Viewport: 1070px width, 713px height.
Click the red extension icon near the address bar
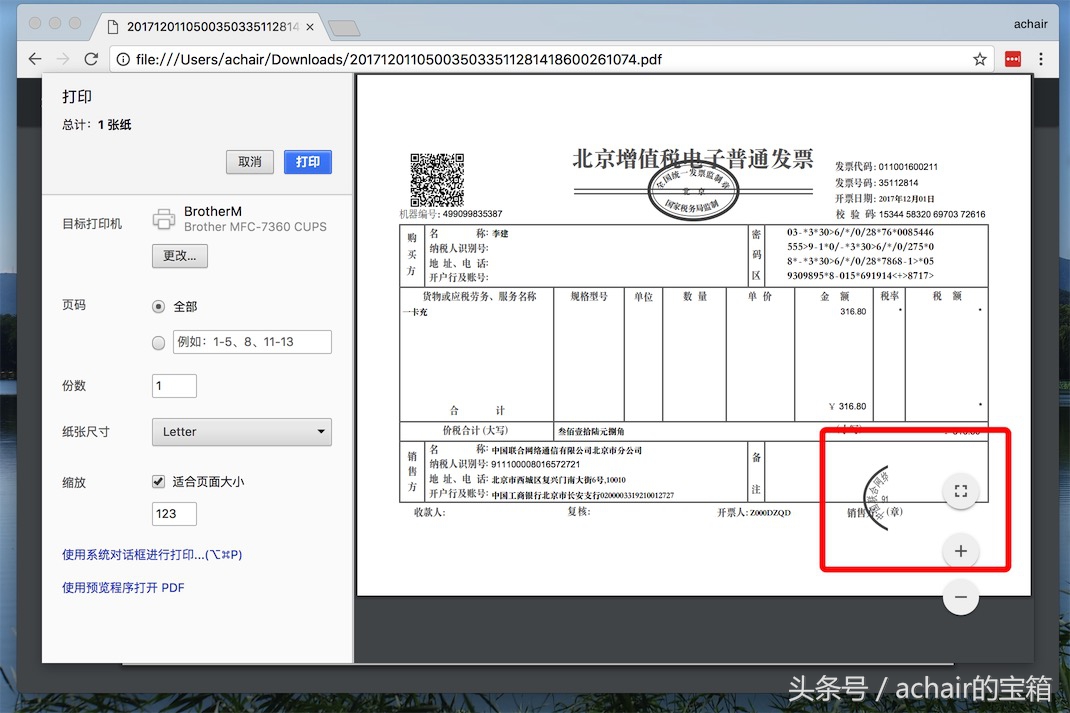(1012, 59)
